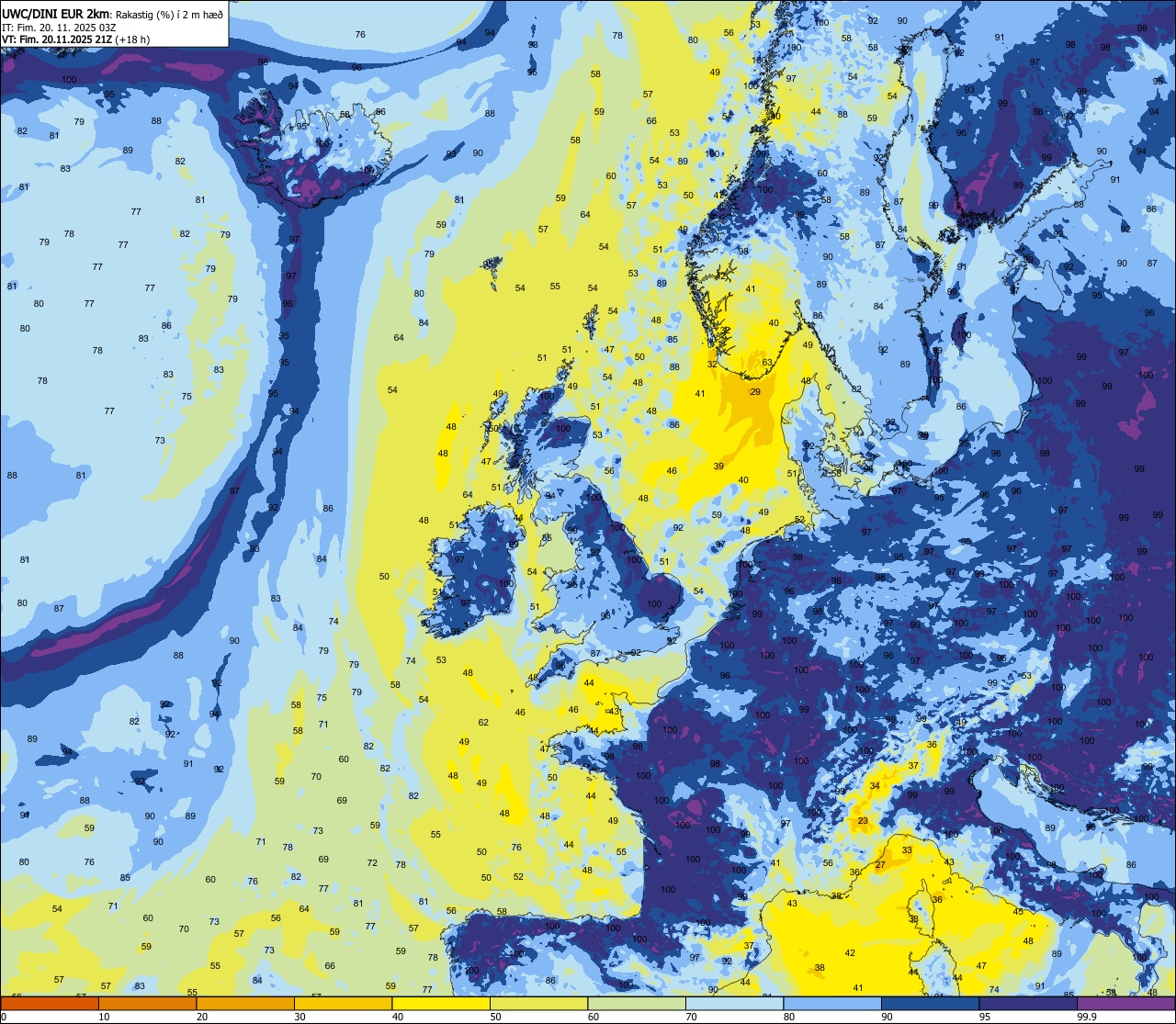Select the 40–50 % bright yellow legend swatch
Viewport: 1176px width, 1024px height.
(x=441, y=1004)
